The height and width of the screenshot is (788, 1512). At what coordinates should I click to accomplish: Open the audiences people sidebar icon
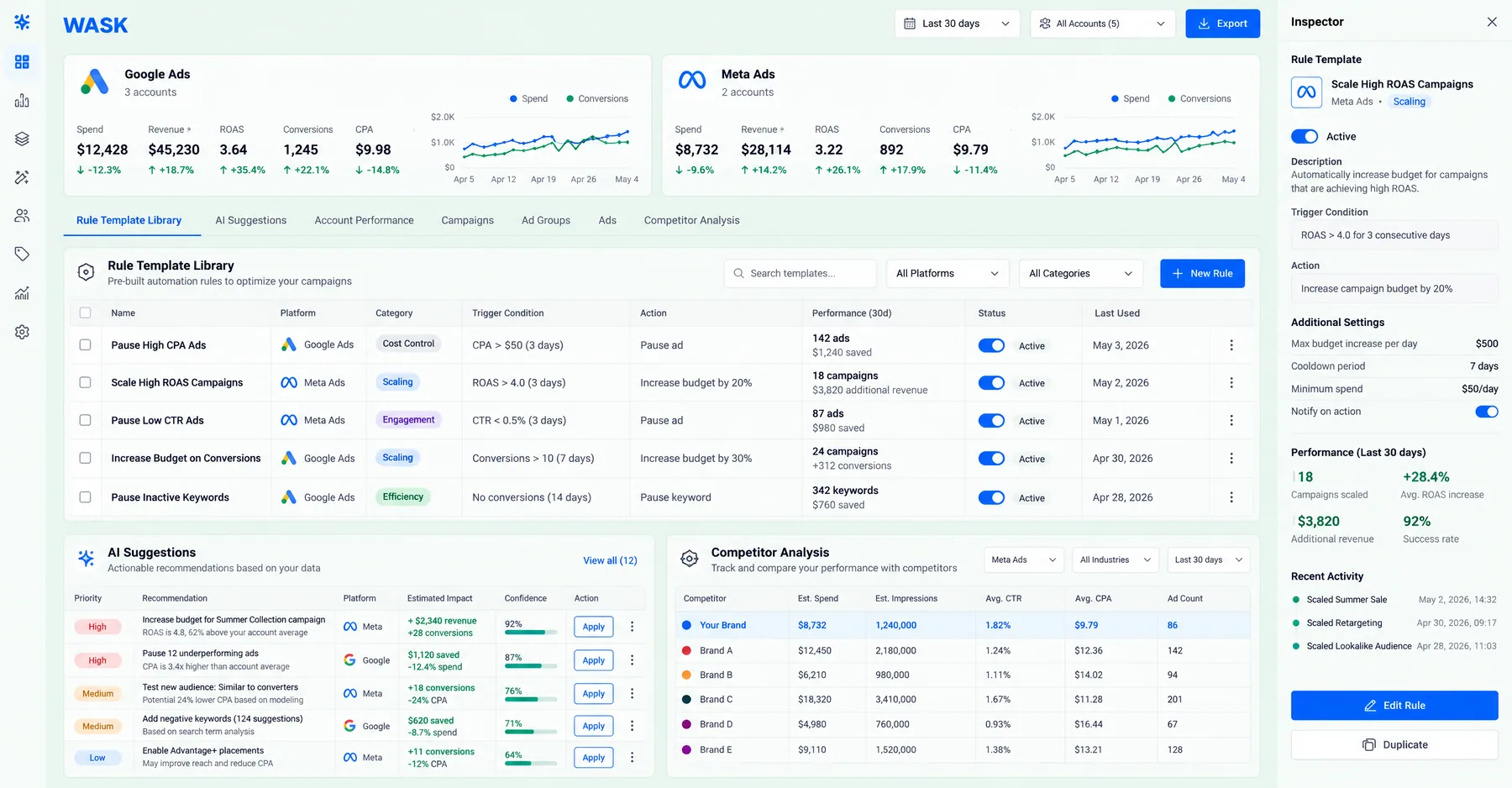click(x=22, y=216)
